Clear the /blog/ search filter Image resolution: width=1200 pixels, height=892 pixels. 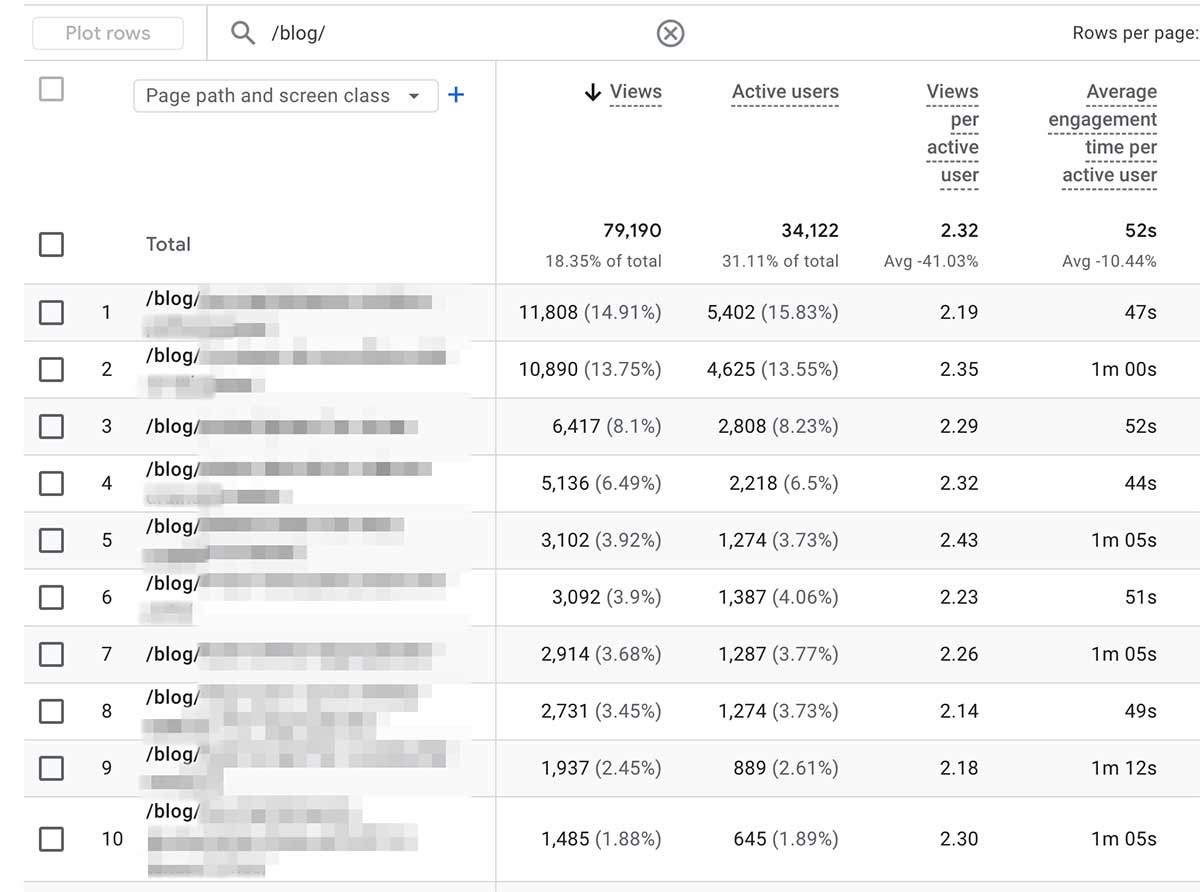point(671,33)
